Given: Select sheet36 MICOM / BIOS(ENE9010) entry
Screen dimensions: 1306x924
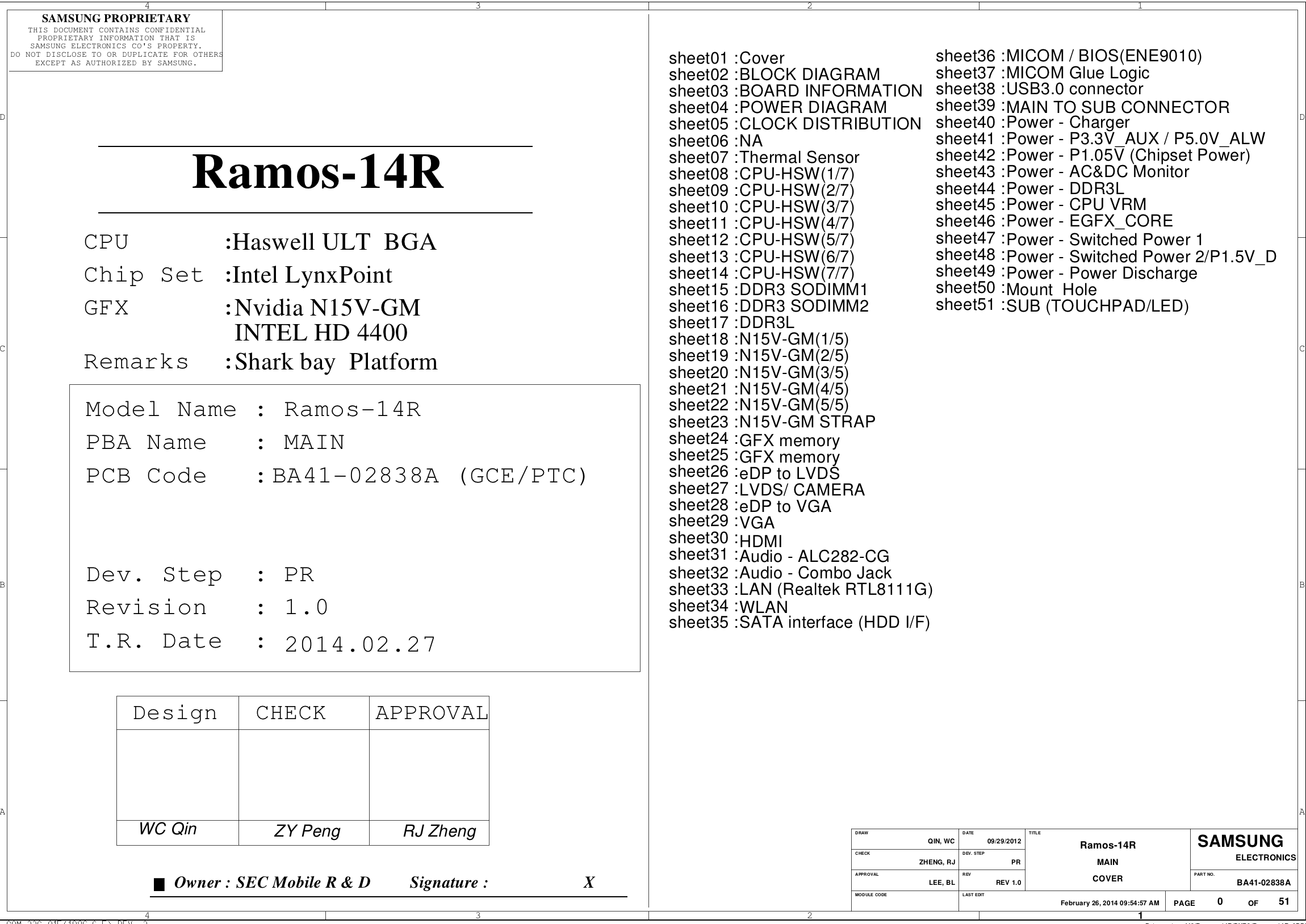Looking at the screenshot, I should pyautogui.click(x=1068, y=56).
